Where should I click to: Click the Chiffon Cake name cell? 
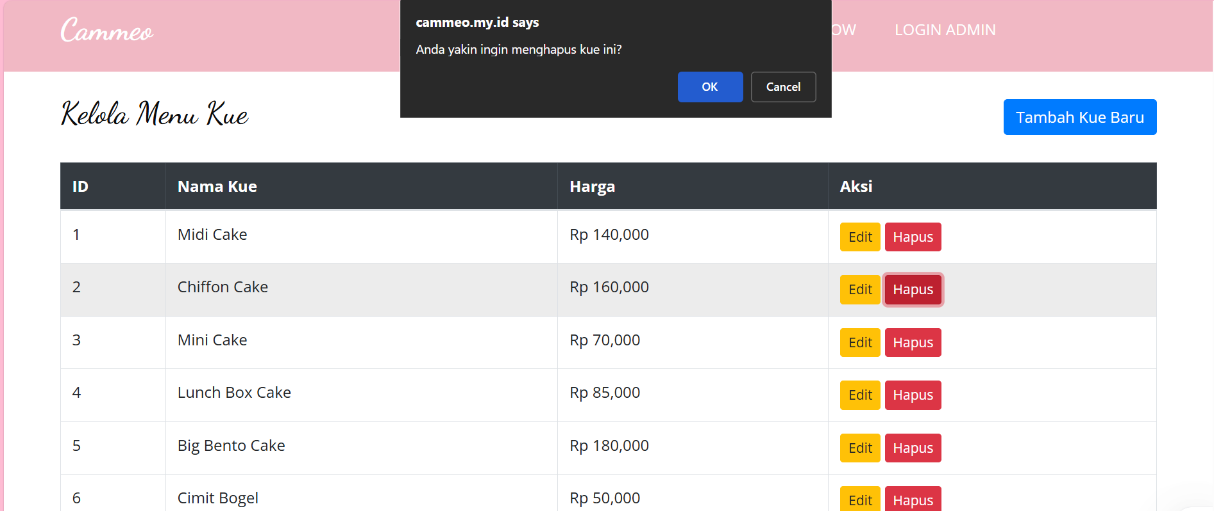[x=223, y=287]
